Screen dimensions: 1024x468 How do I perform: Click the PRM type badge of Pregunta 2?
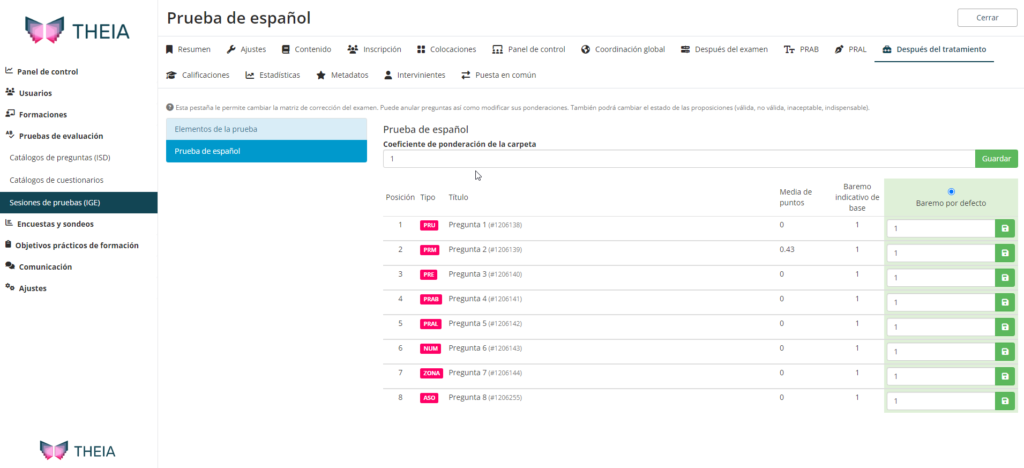point(429,250)
